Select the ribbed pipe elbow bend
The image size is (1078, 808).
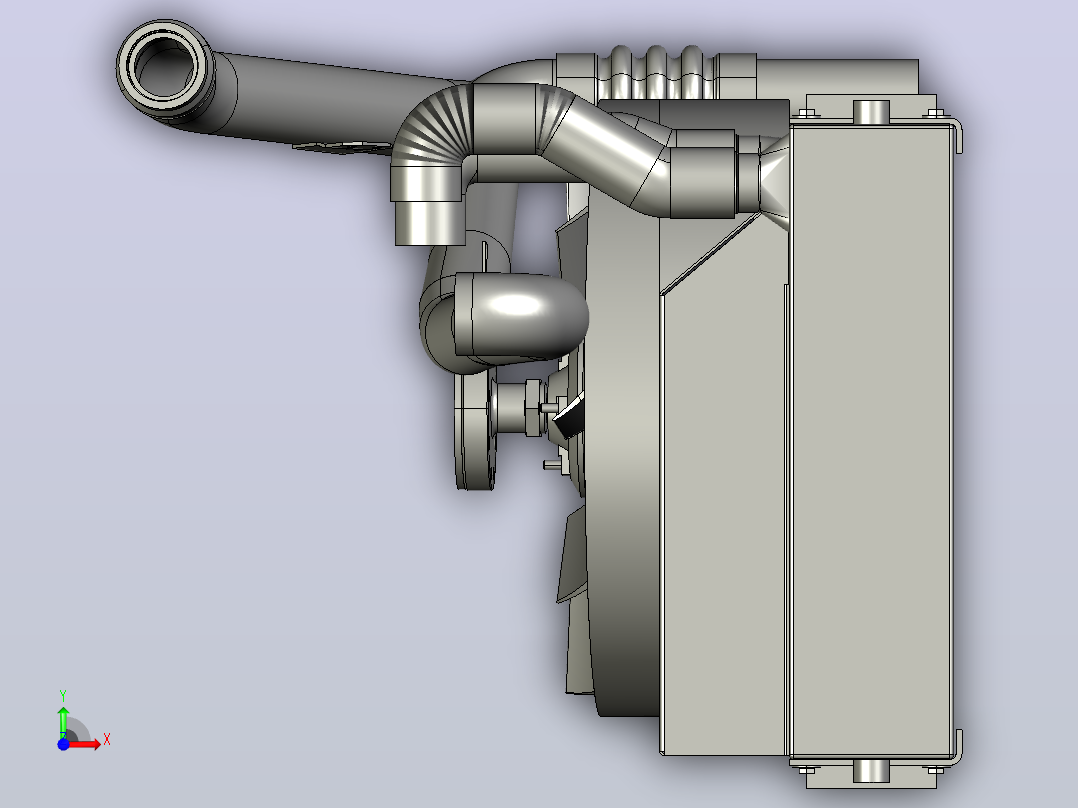tap(432, 127)
